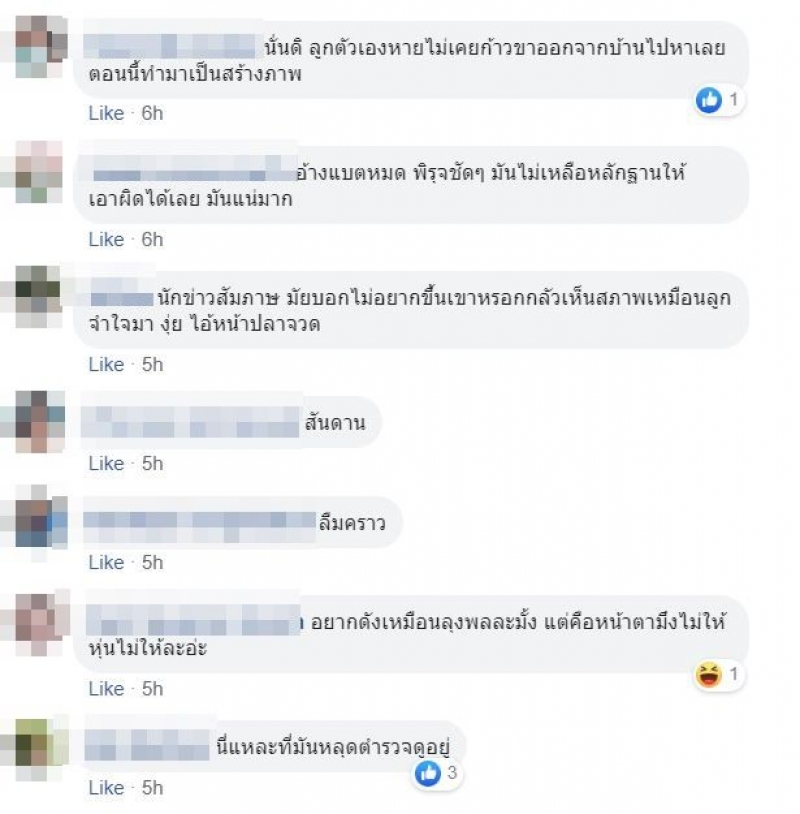Open the sixth commenter's pinkish avatar

coord(40,624)
